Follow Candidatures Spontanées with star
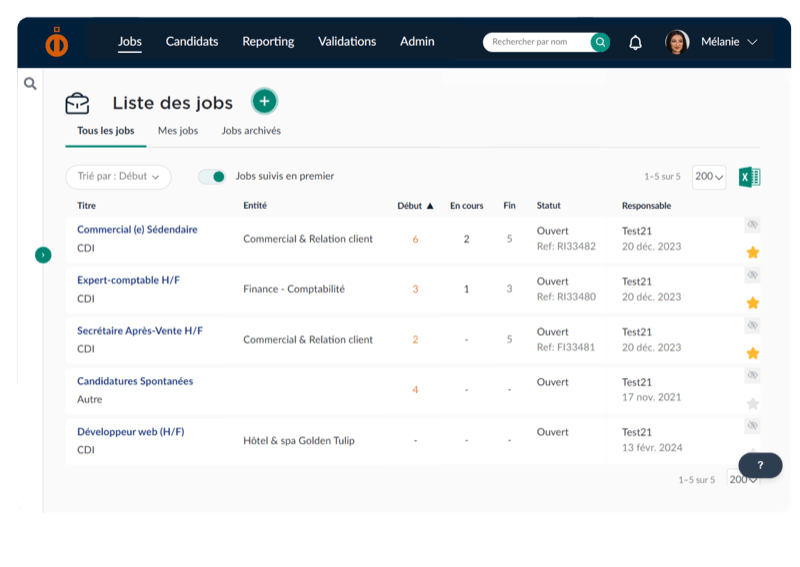The height and width of the screenshot is (567, 800). [x=753, y=404]
